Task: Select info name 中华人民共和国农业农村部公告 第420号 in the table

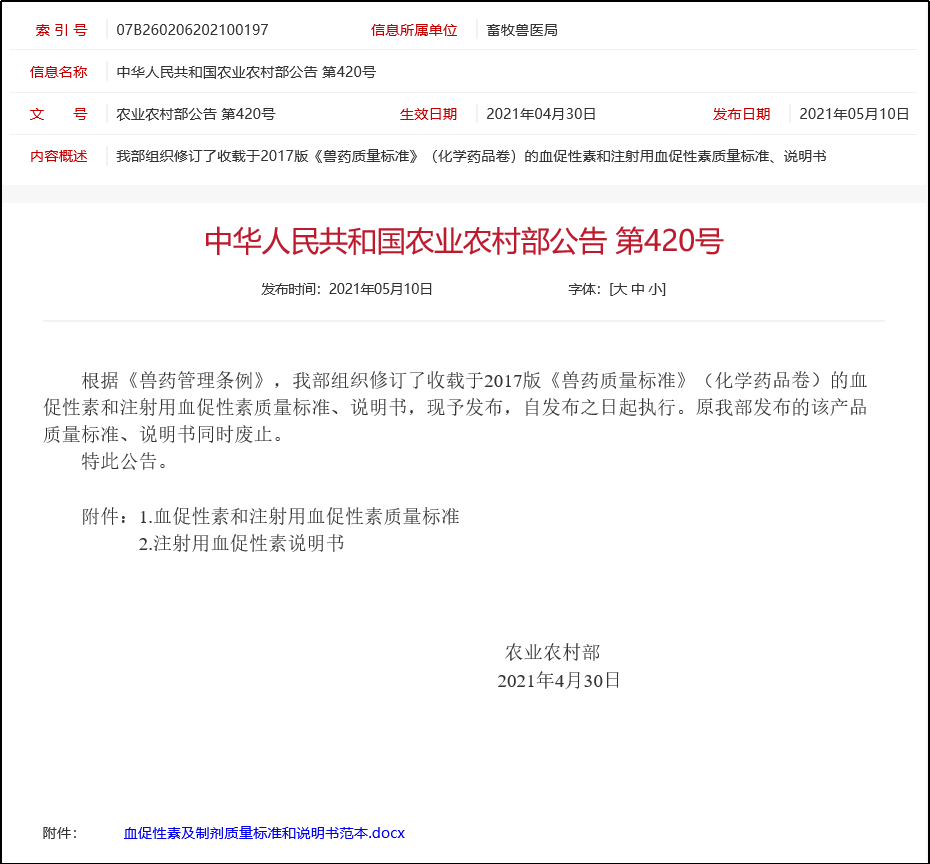Action: 246,72
